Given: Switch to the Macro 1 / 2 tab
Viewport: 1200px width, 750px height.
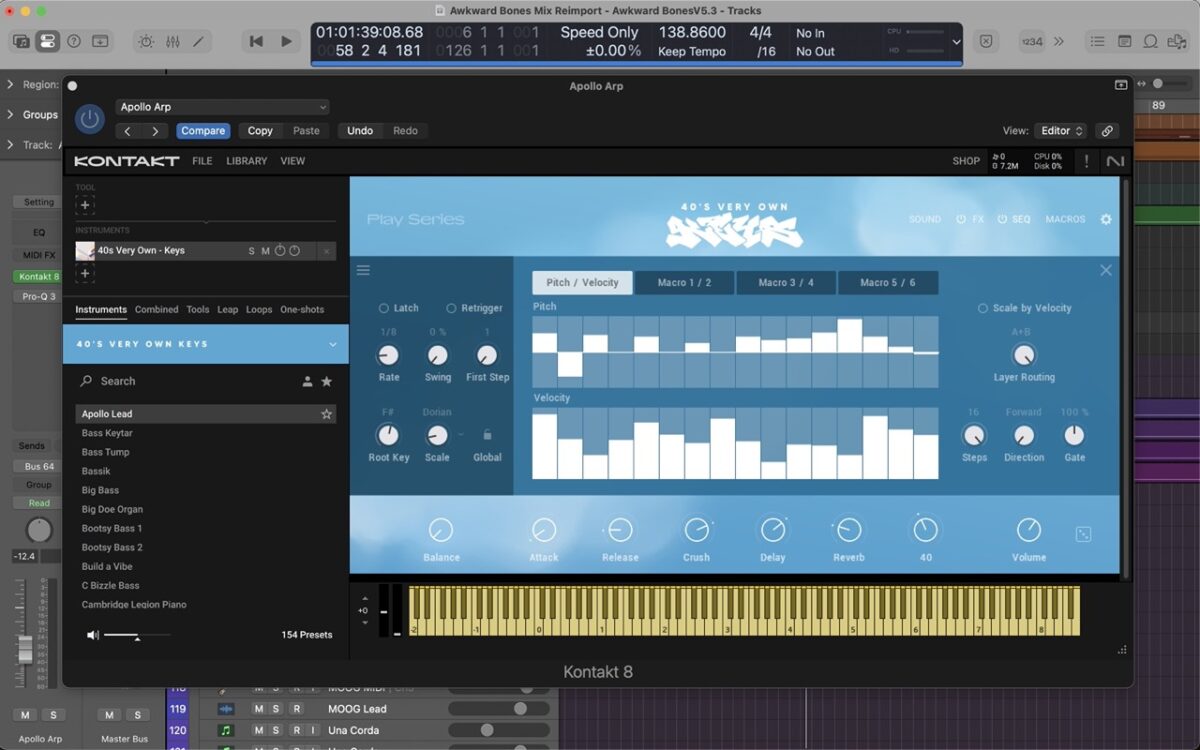Looking at the screenshot, I should 684,283.
